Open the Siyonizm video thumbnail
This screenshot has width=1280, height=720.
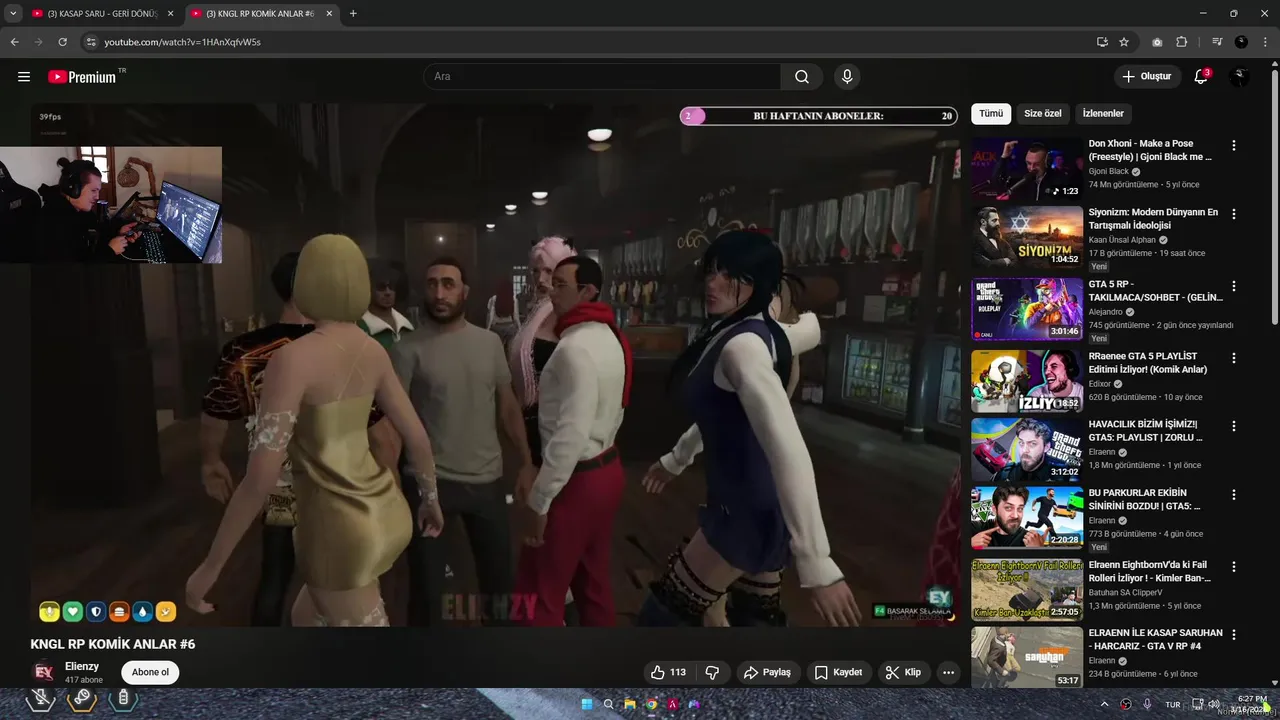[1027, 238]
